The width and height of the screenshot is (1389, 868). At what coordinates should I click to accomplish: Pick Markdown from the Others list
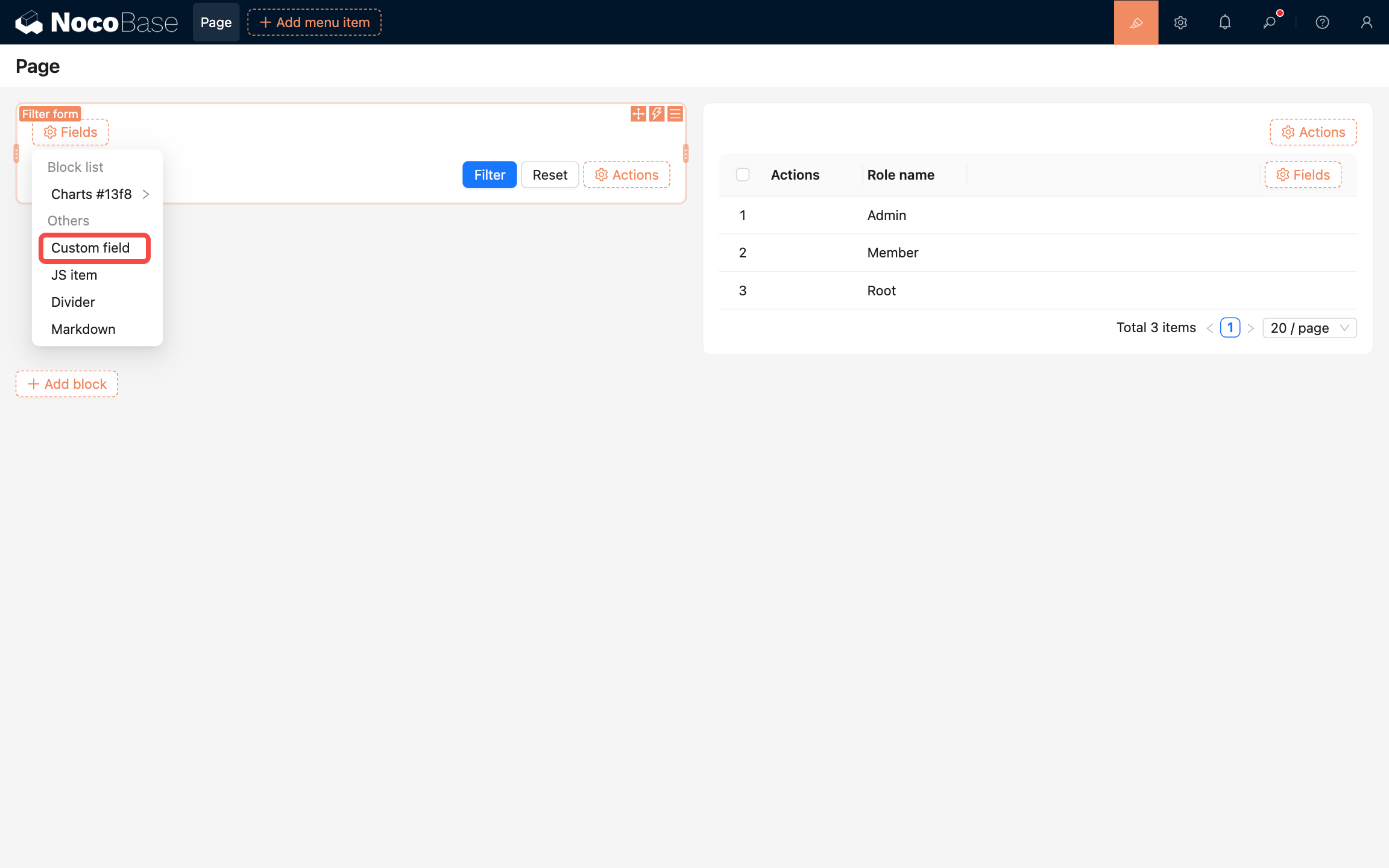click(x=83, y=329)
